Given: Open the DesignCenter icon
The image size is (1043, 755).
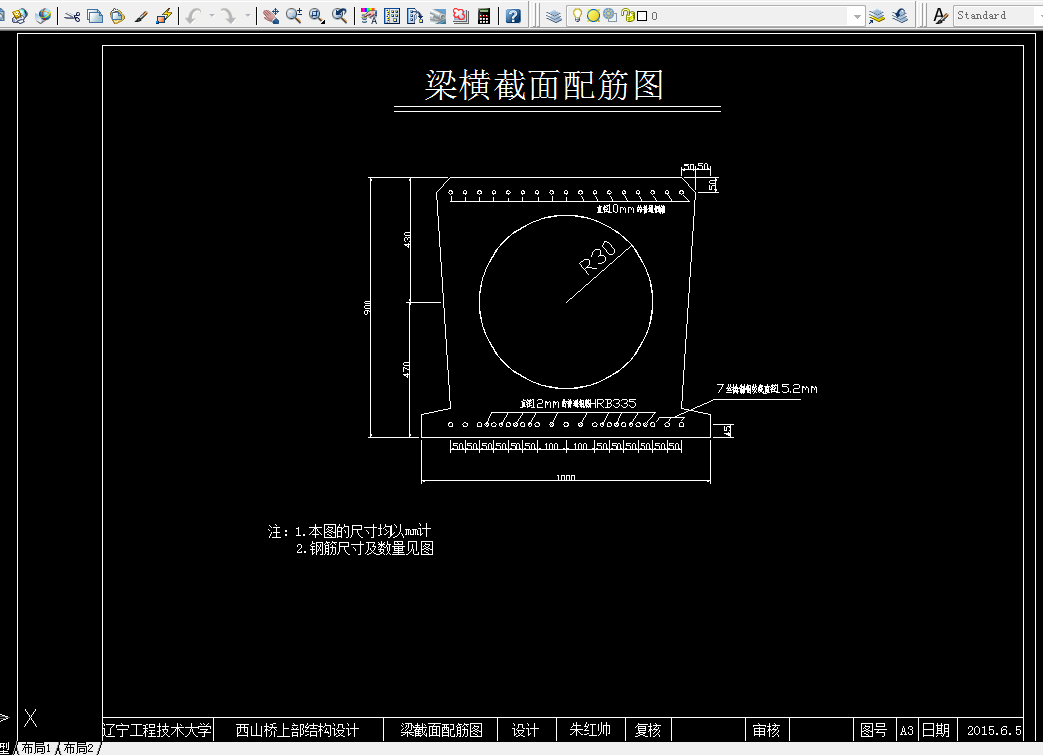Looking at the screenshot, I should (392, 15).
